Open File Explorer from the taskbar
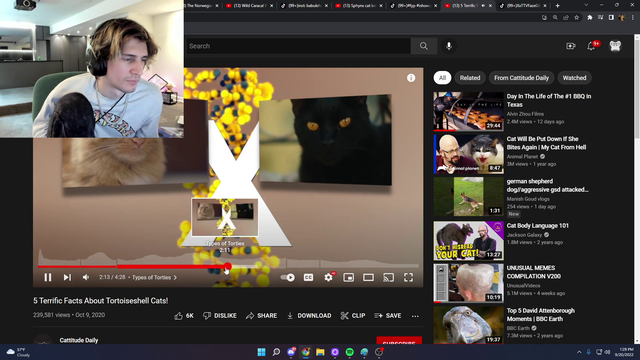Screen dimensions: 640x360 tap(320, 352)
